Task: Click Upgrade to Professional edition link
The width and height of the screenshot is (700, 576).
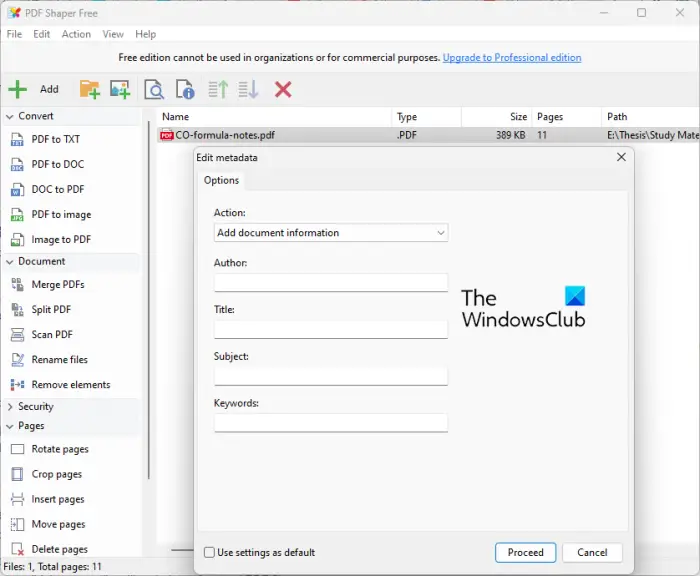Action: 512,58
